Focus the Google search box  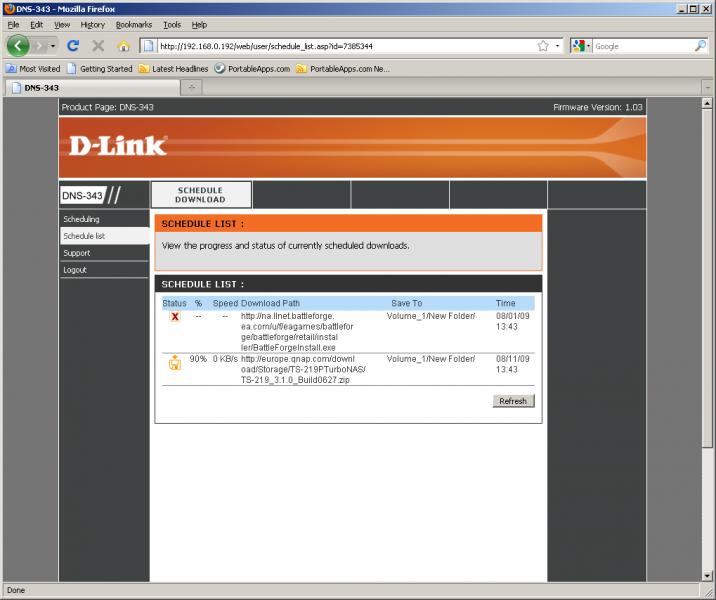[x=643, y=46]
